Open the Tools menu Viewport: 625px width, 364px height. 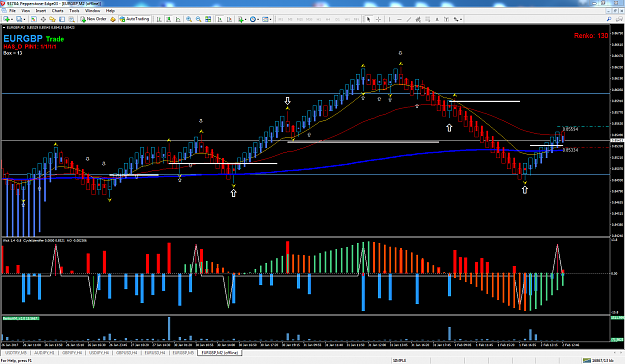click(74, 11)
